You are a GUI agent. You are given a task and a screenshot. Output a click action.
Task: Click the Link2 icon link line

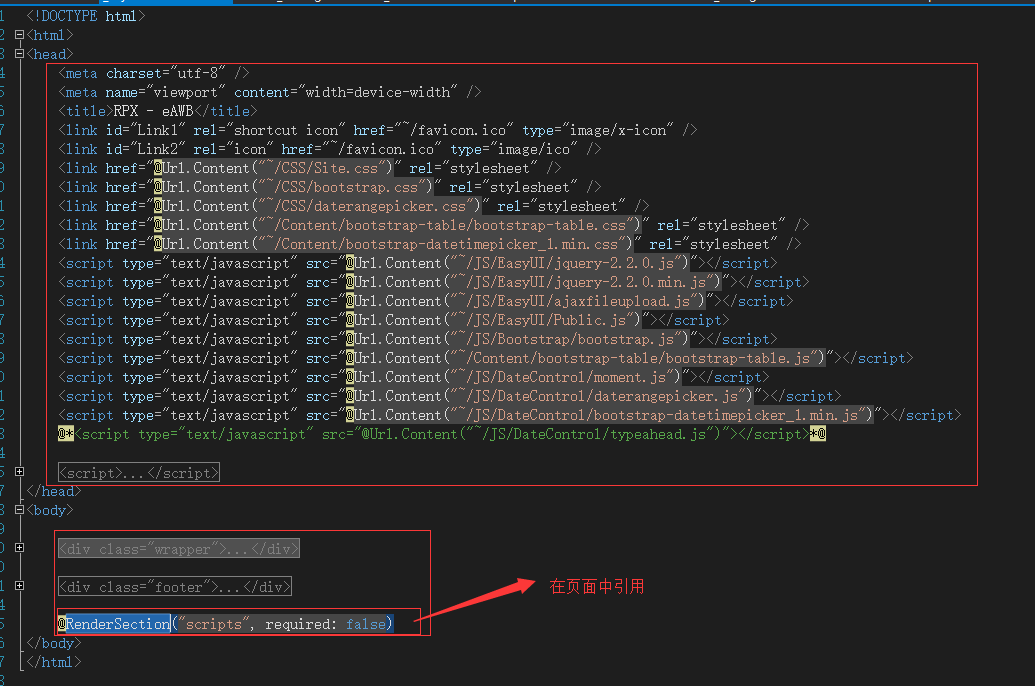(x=329, y=149)
